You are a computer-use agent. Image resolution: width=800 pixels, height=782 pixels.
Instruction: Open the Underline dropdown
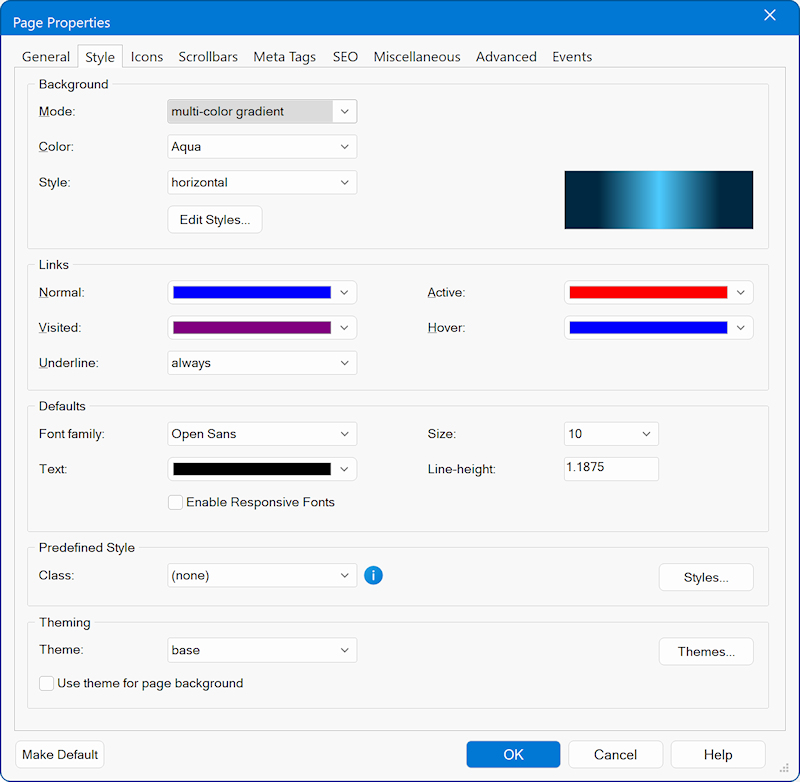[262, 363]
